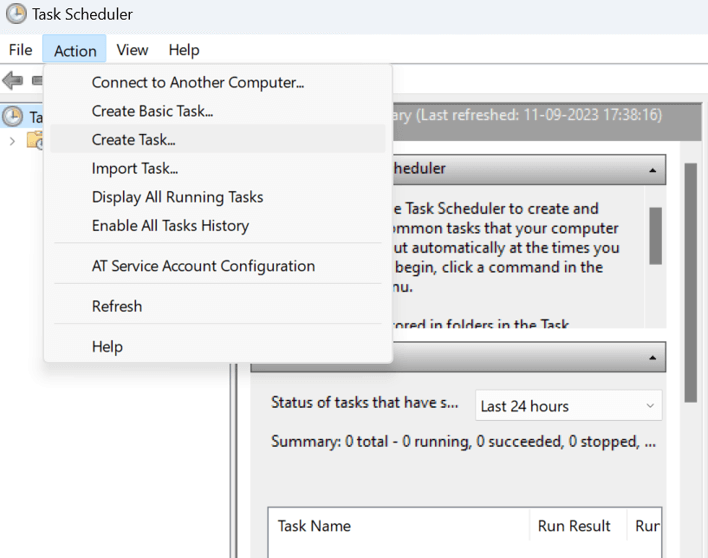Click the overview text inner scrollbar thumb
The height and width of the screenshot is (558, 708).
coord(656,236)
